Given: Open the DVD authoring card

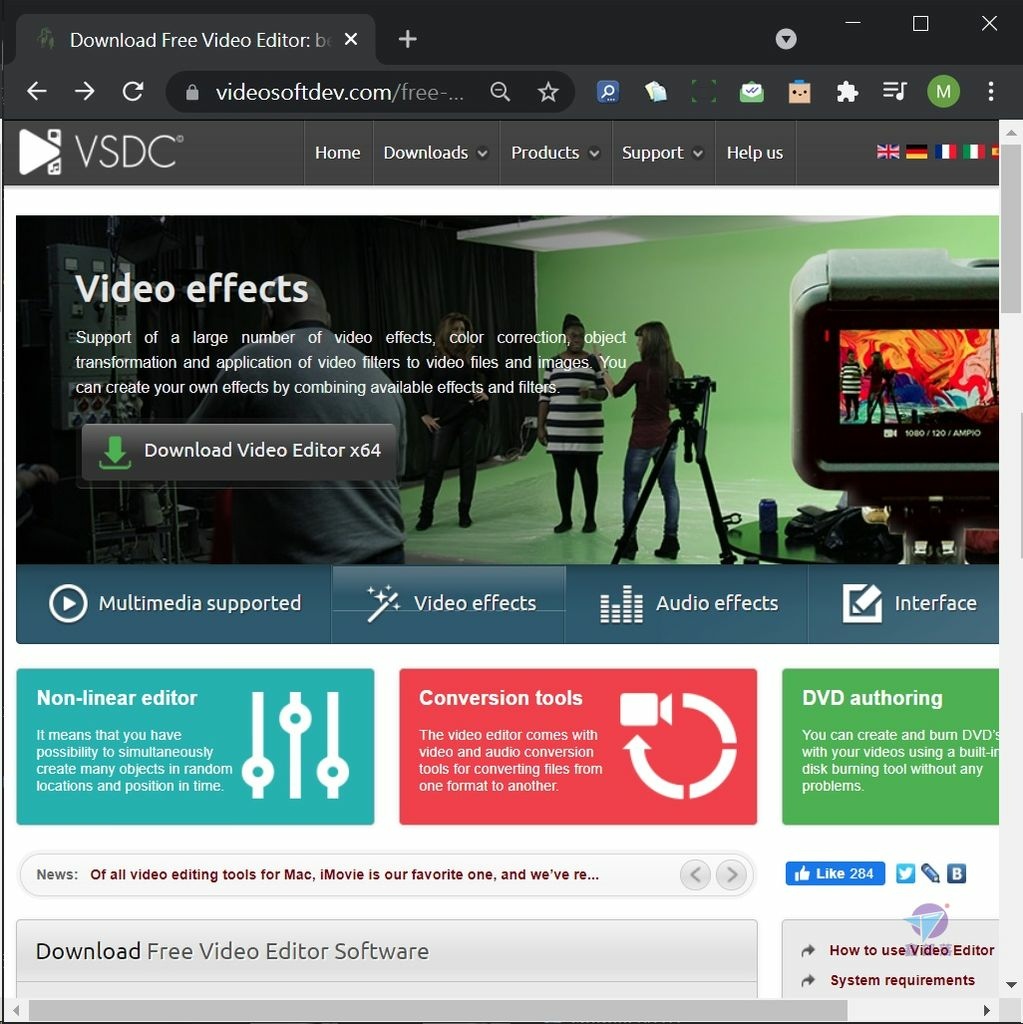Looking at the screenshot, I should 890,746.
